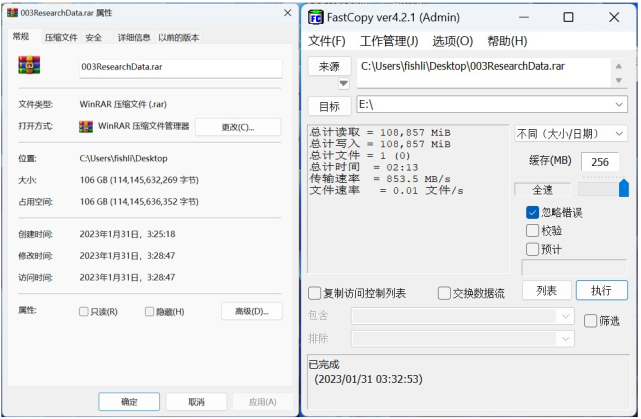Enable the 校验 verify checkbox
The width and height of the screenshot is (641, 419).
tap(532, 231)
